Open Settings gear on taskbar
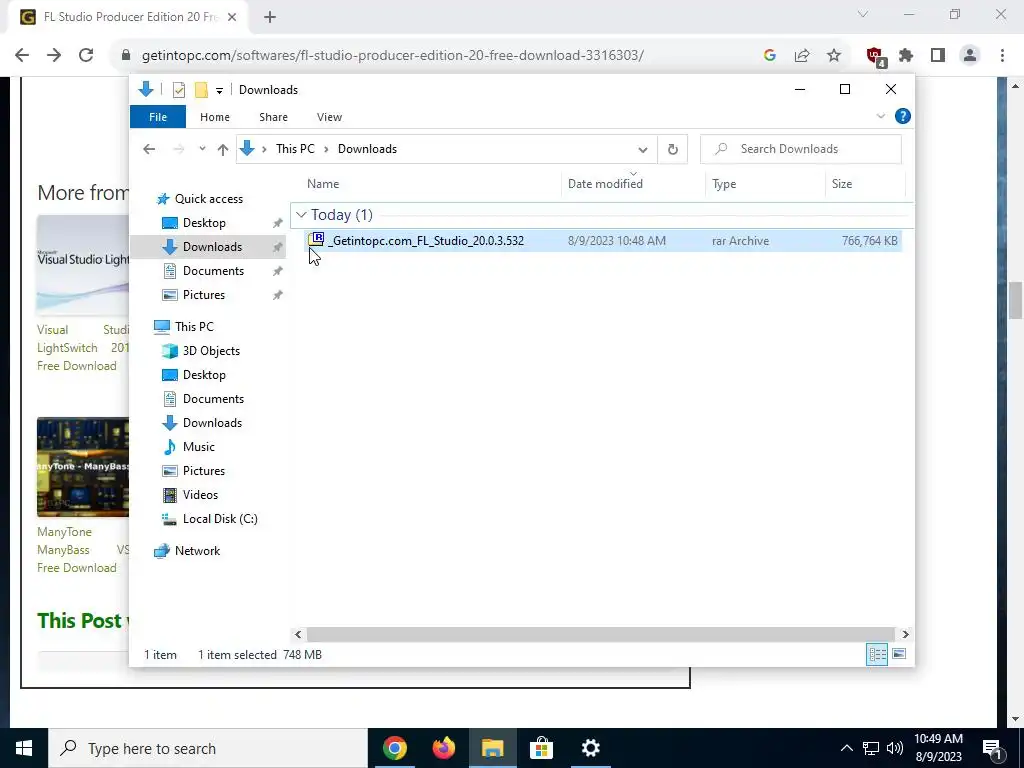This screenshot has height=768, width=1024. point(590,748)
